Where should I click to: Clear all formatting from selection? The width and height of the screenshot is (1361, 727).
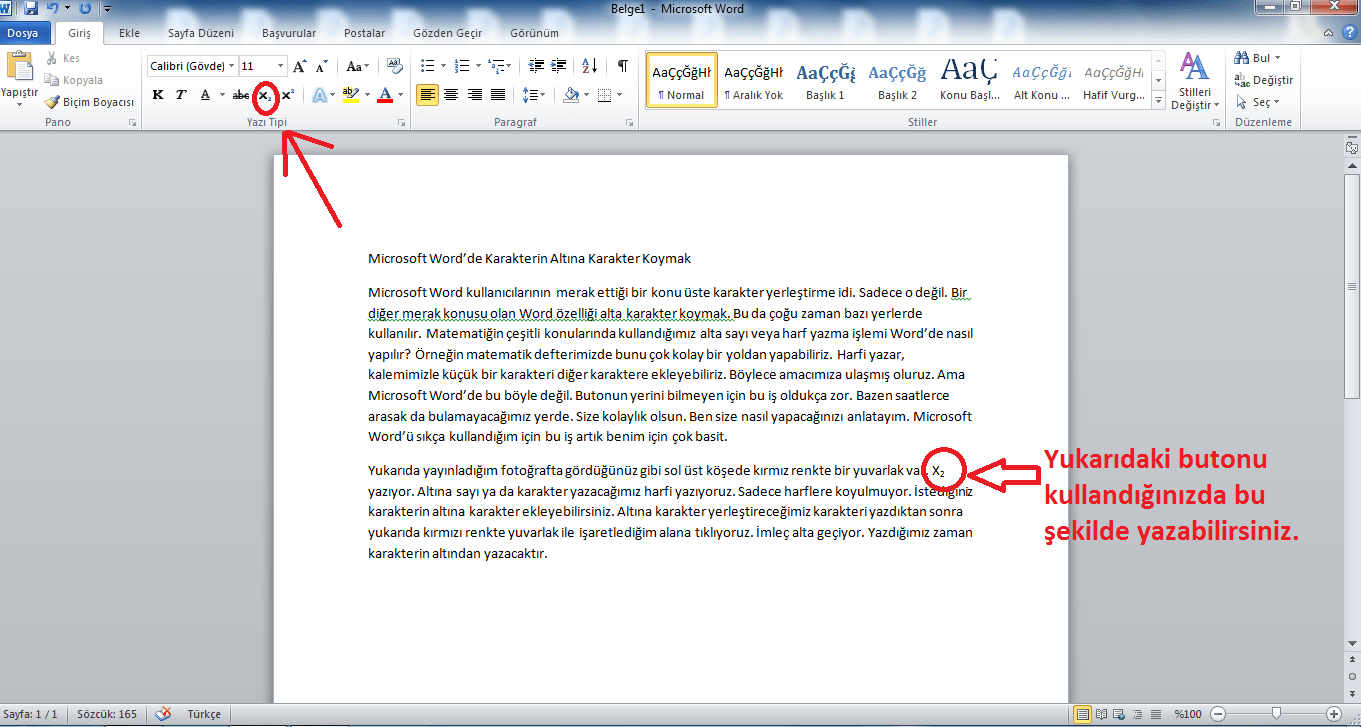tap(394, 67)
